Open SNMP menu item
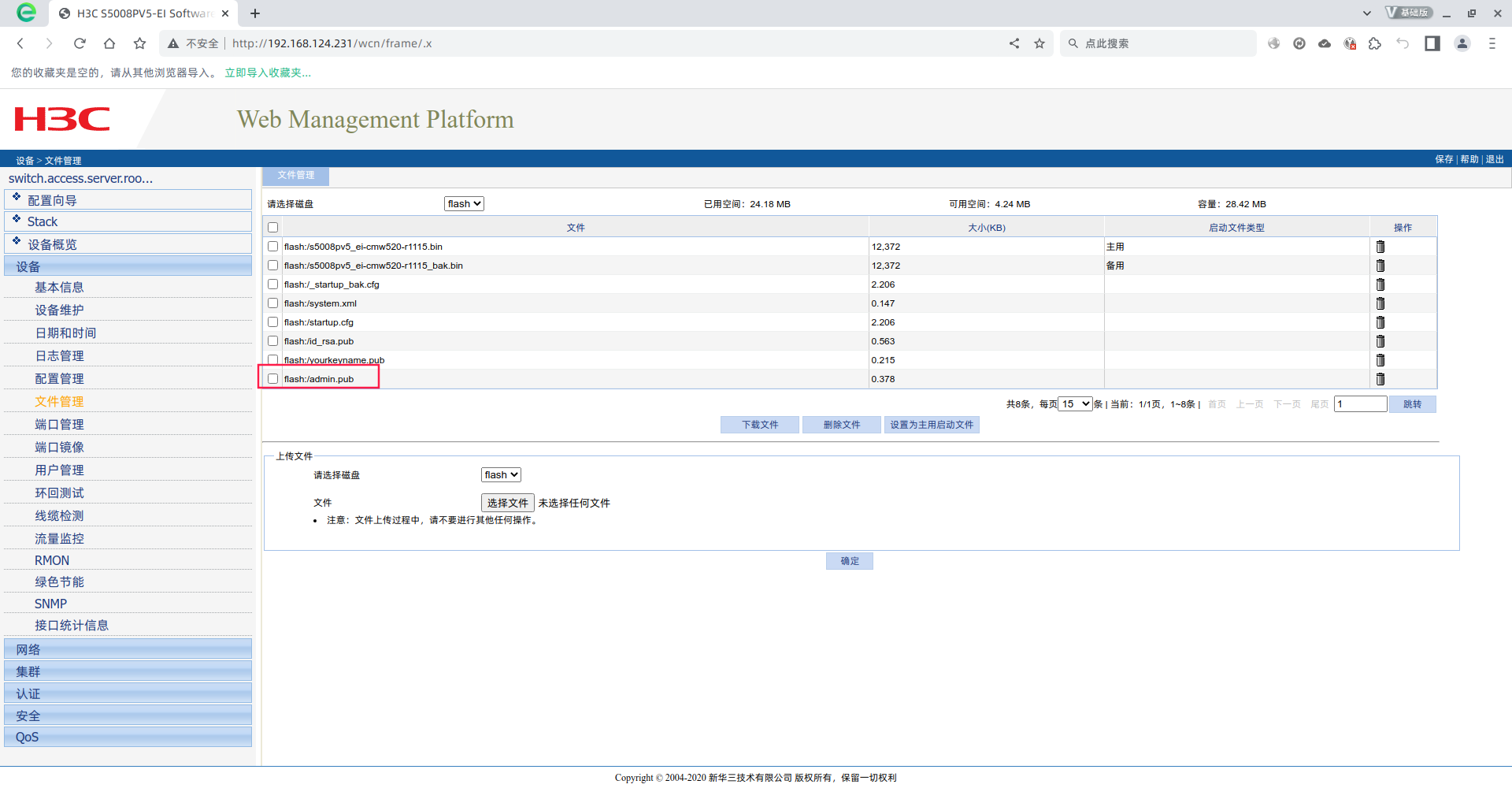 click(x=50, y=604)
